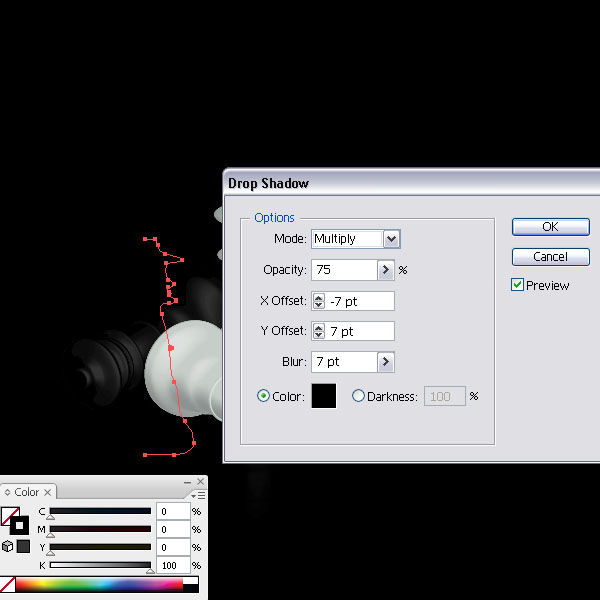
Task: Click the Cyan slider track
Action: pos(100,511)
